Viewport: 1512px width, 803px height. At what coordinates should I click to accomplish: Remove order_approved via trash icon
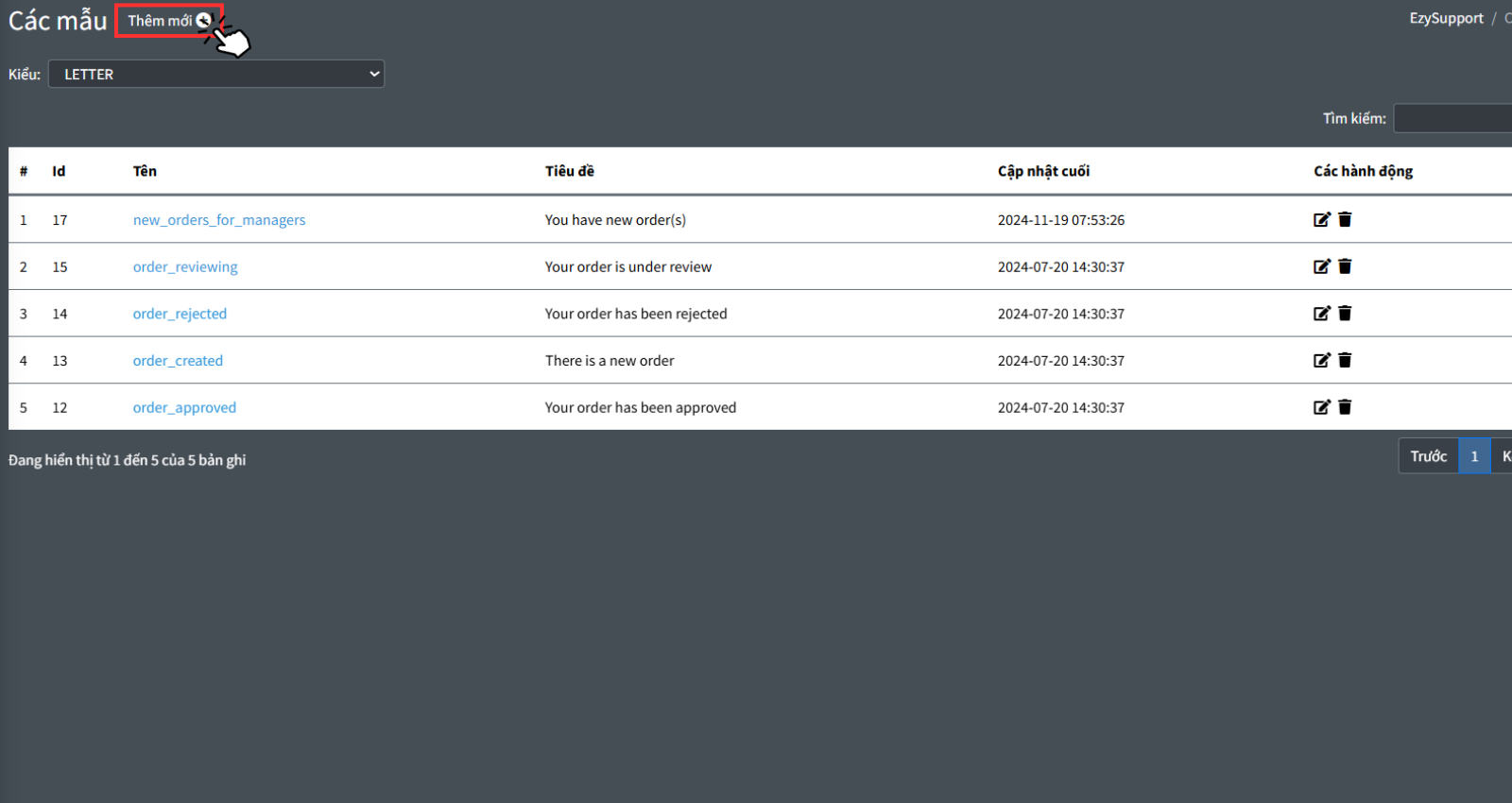pos(1345,407)
